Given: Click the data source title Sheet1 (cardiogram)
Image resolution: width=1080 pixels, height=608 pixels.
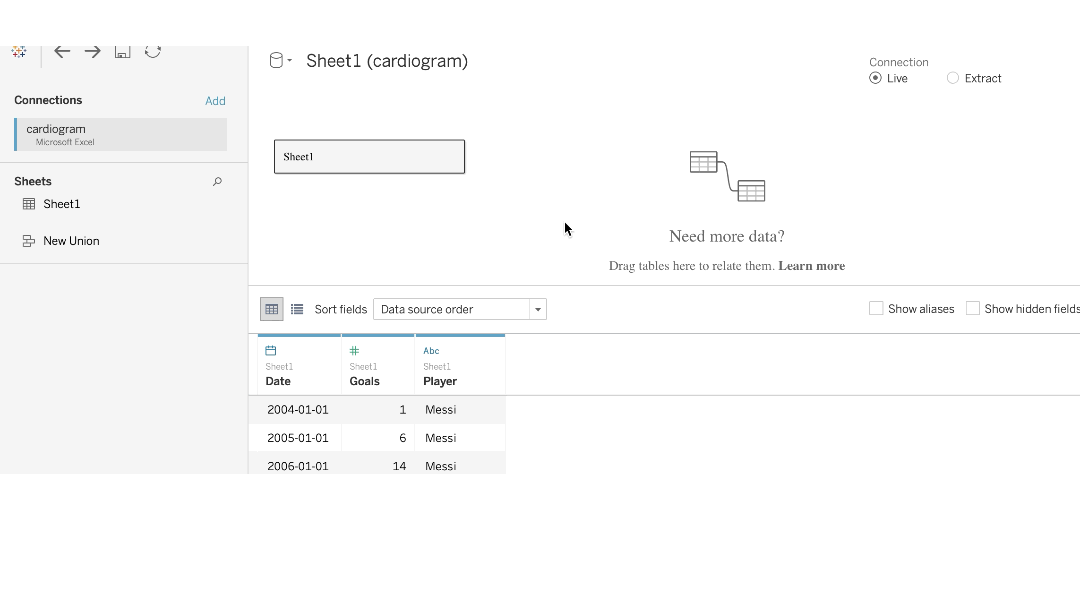Looking at the screenshot, I should (x=387, y=61).
